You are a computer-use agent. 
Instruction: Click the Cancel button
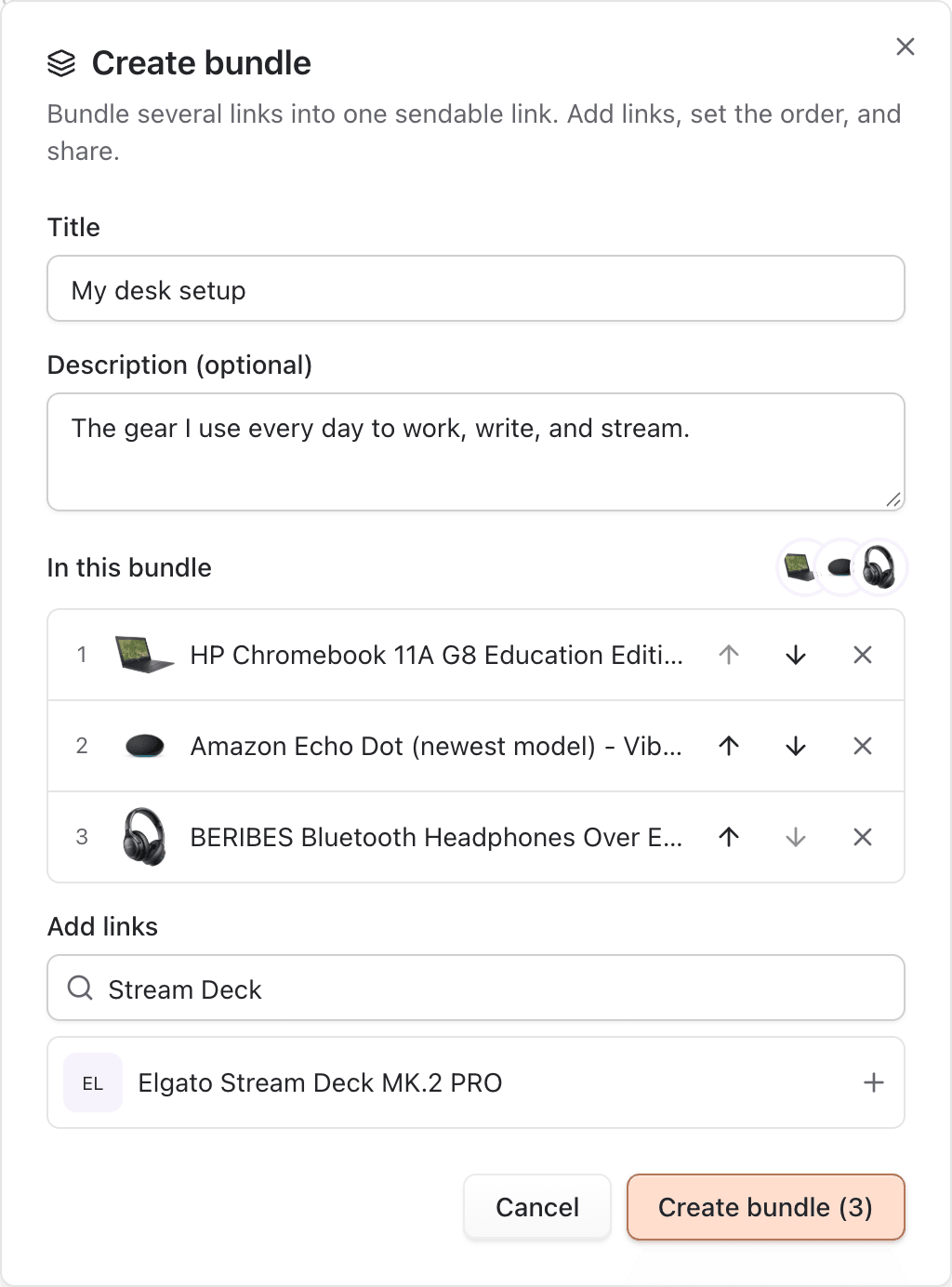(537, 1207)
